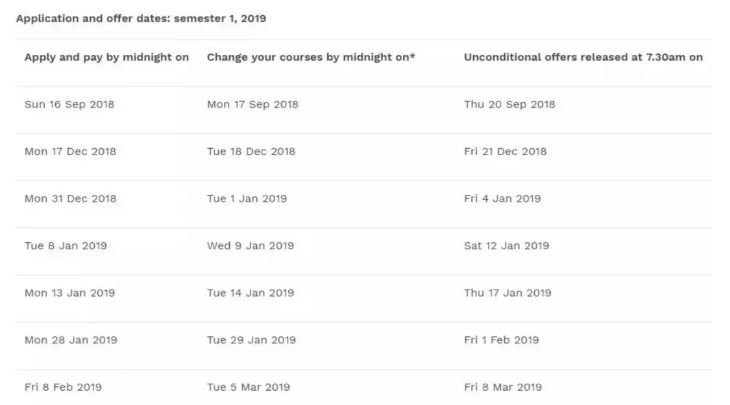Select the "Sun 16 Sep 2018" cell
730x405 pixels.
(x=70, y=105)
